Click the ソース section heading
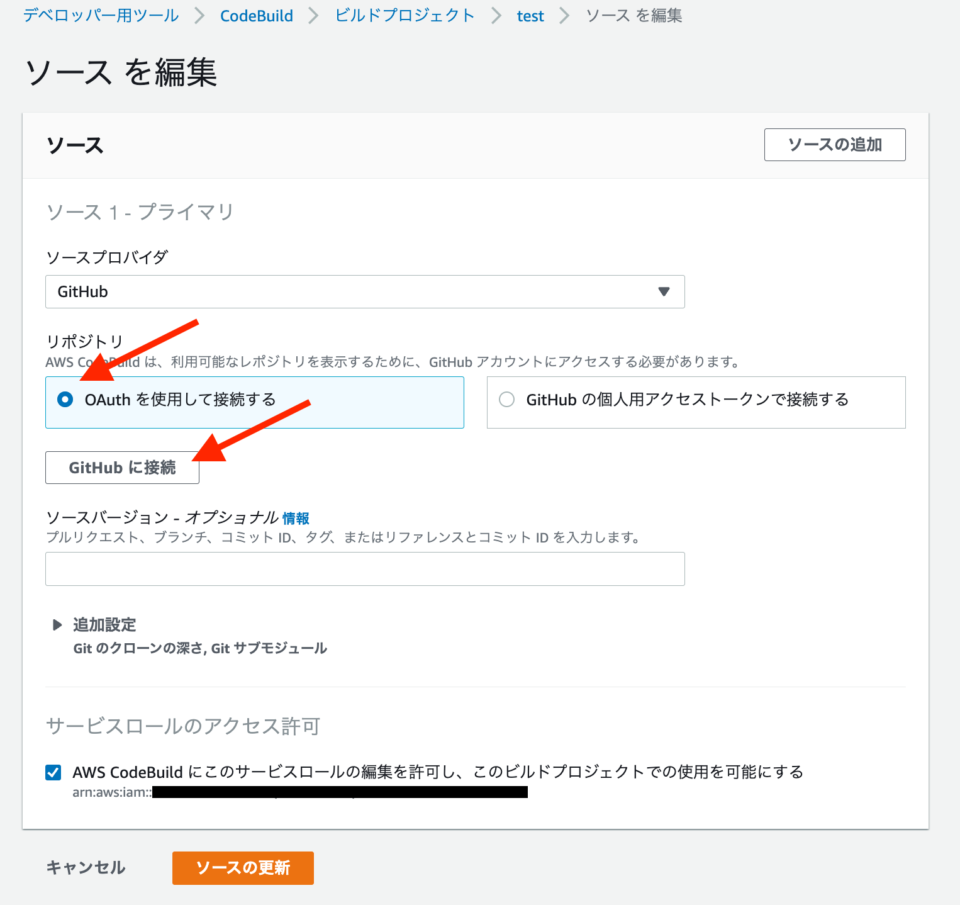 [73, 144]
